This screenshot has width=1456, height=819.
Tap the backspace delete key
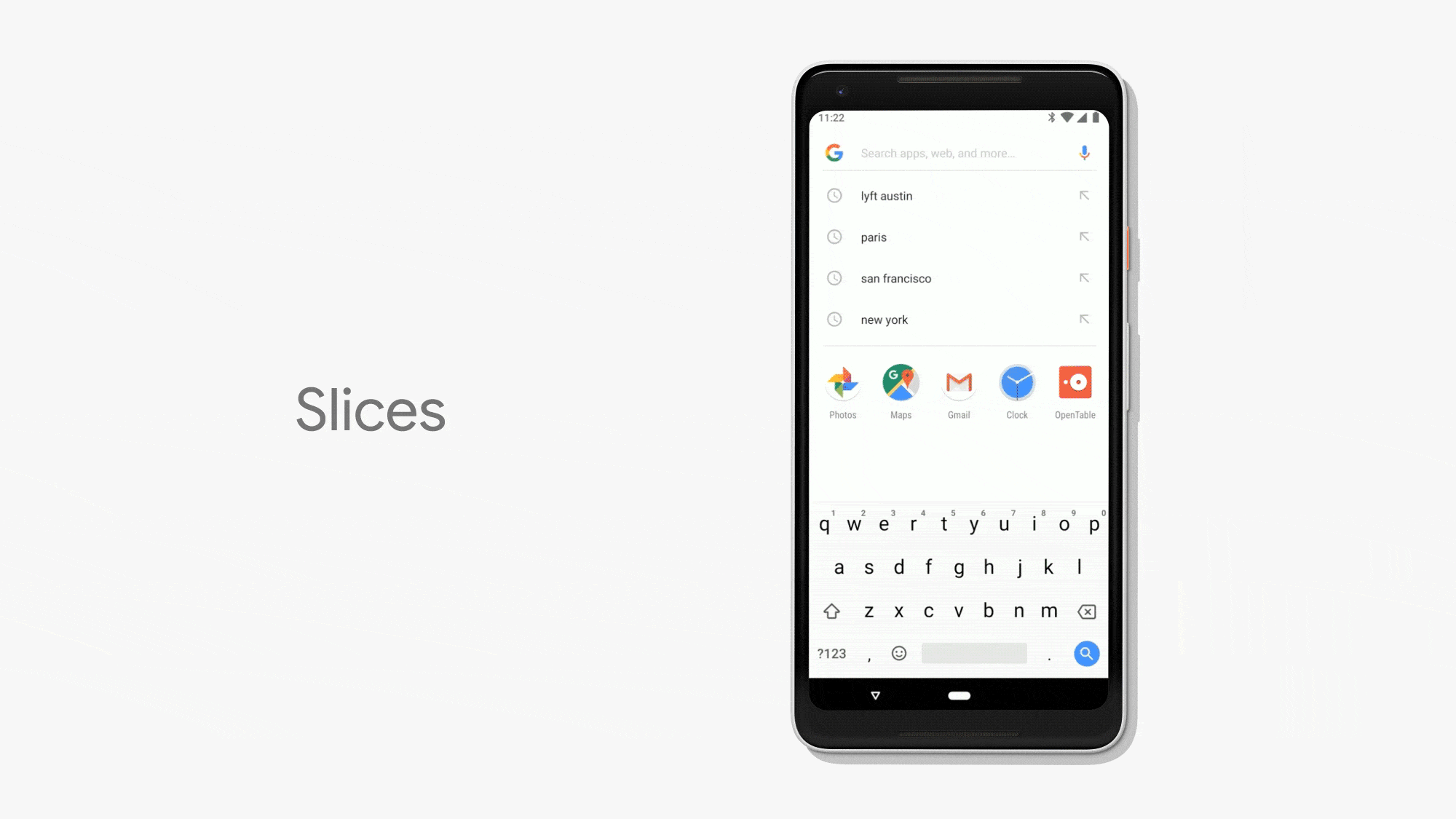1086,611
